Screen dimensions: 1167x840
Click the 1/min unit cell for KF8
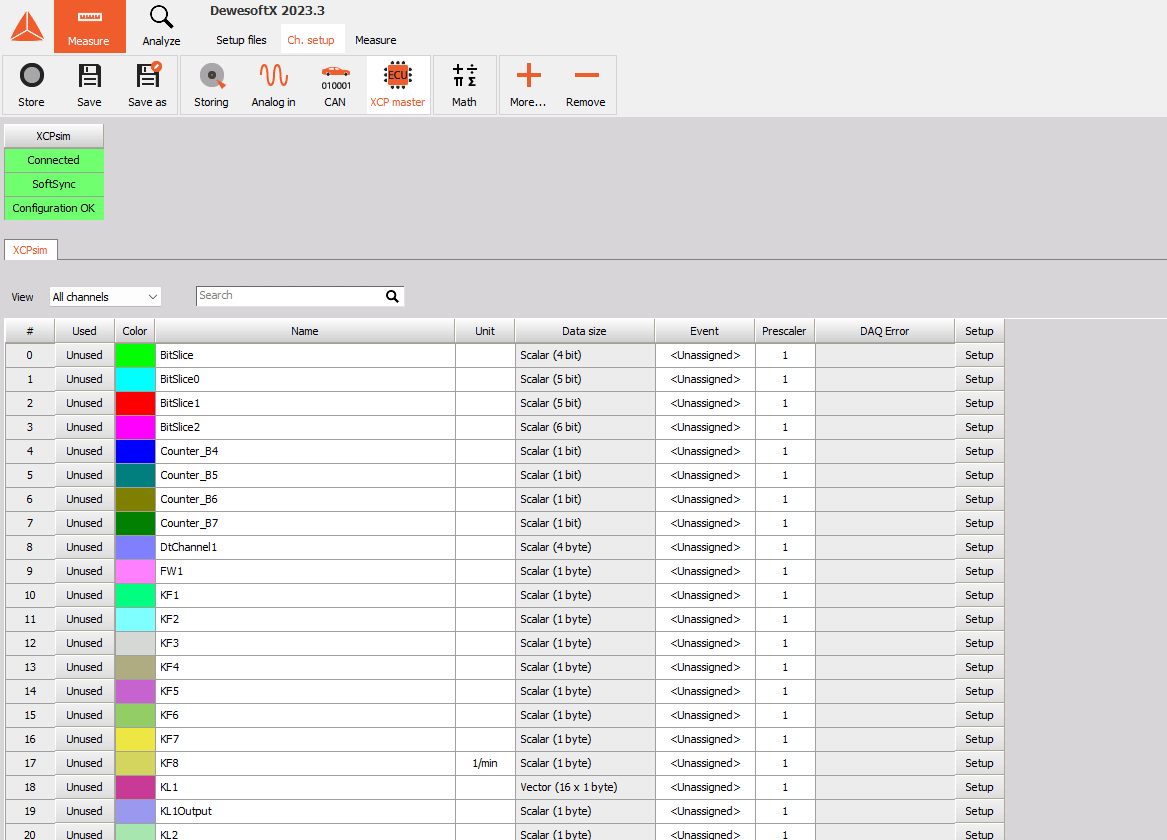tap(485, 763)
